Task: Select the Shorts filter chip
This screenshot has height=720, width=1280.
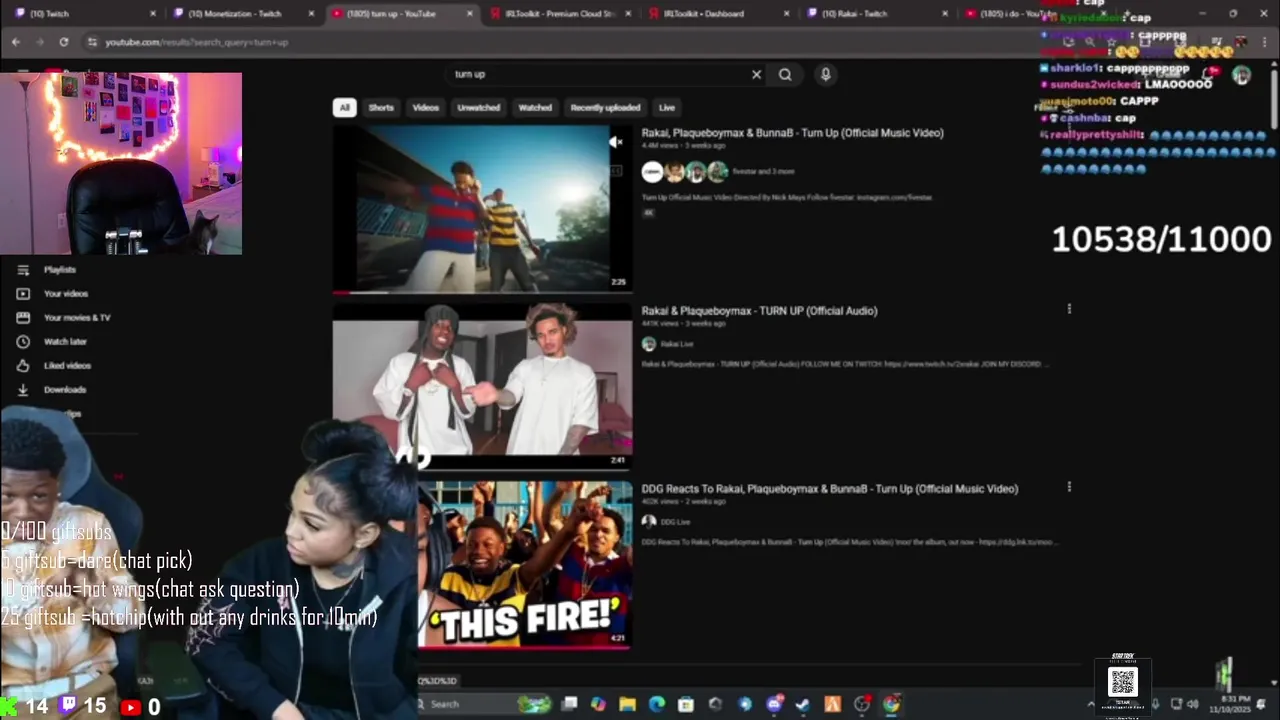Action: pos(381,107)
